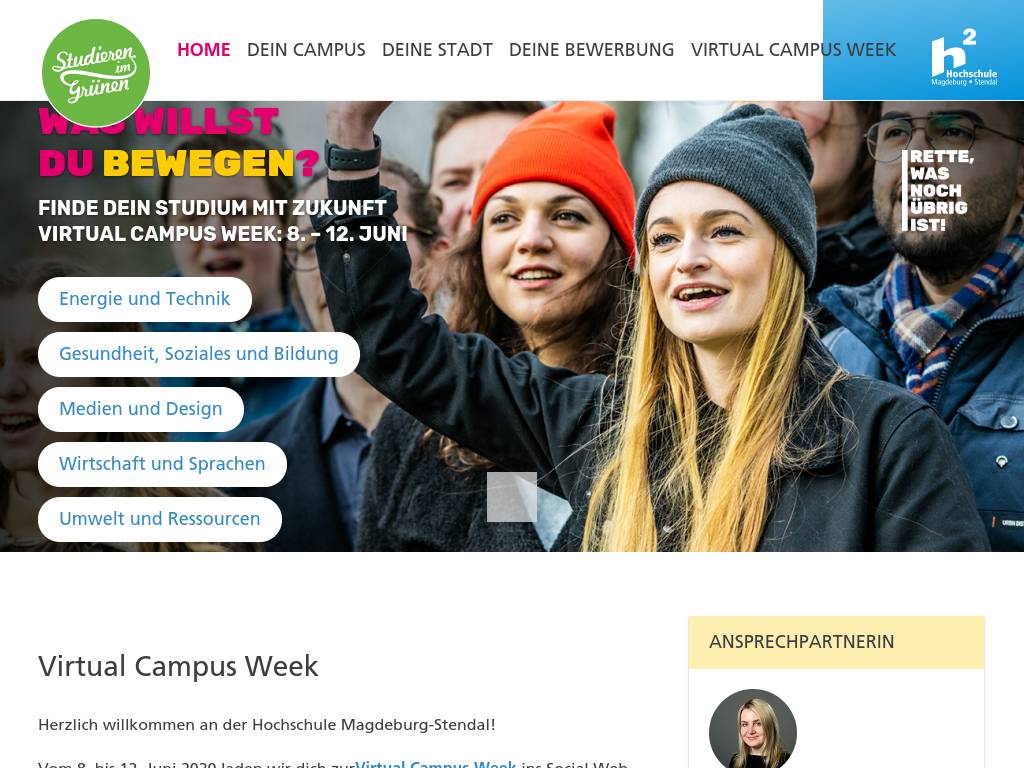
Task: Click the Medien und Design button
Action: pyautogui.click(x=141, y=409)
